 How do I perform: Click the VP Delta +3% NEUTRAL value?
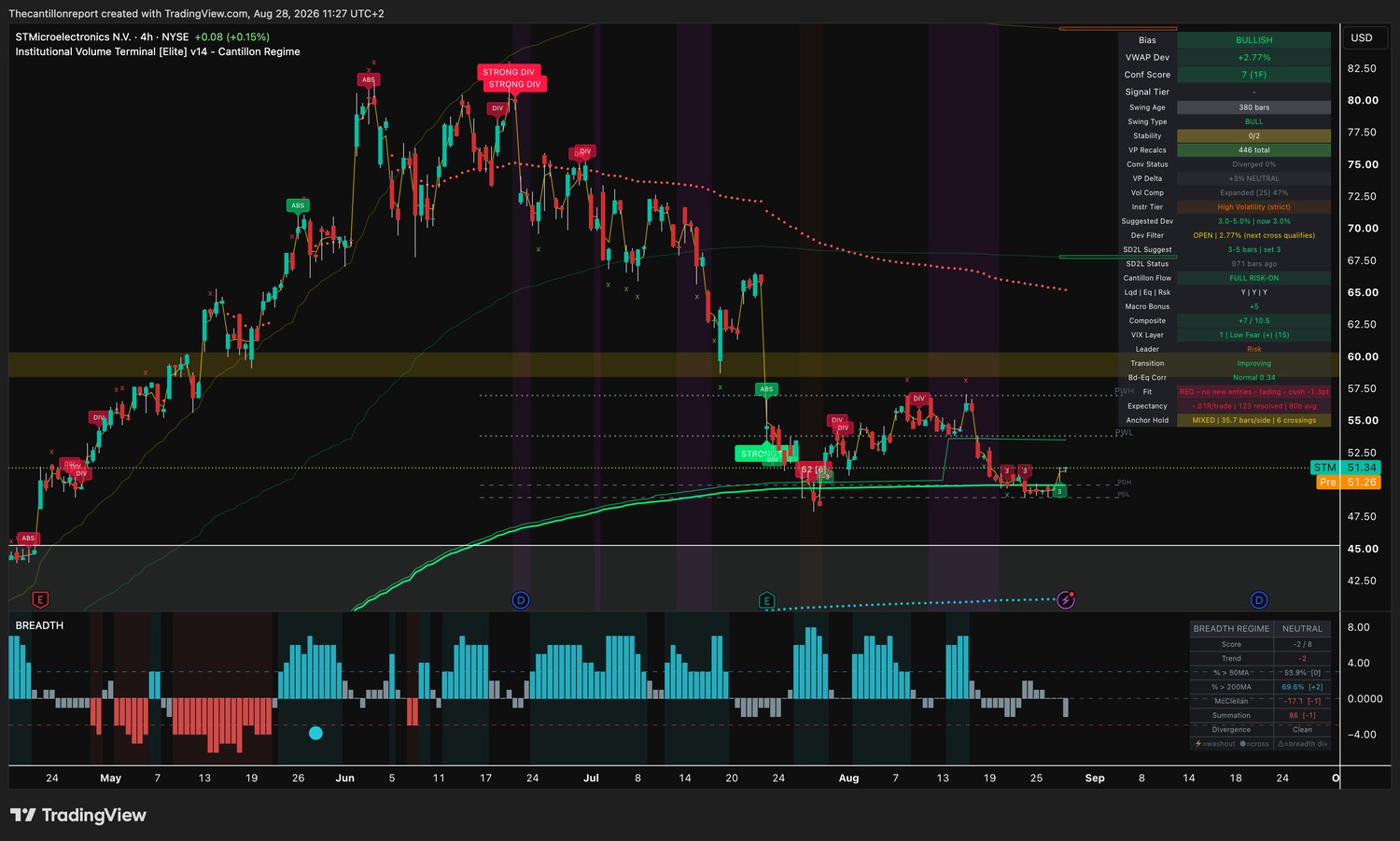click(1253, 178)
